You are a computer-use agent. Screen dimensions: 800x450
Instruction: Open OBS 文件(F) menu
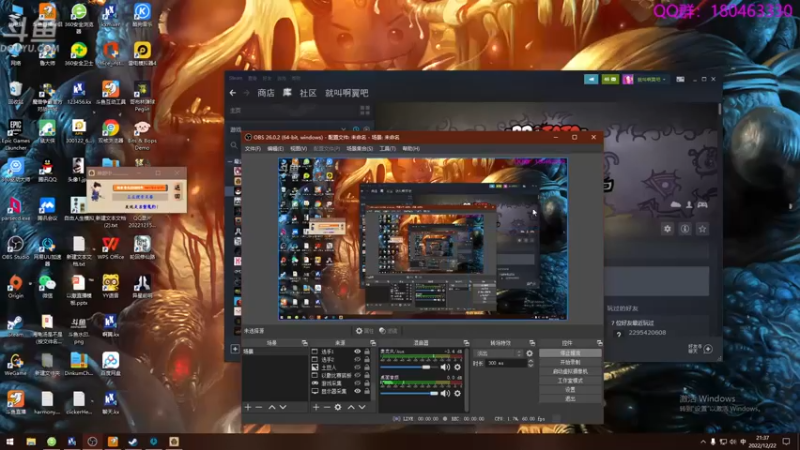pyautogui.click(x=253, y=148)
